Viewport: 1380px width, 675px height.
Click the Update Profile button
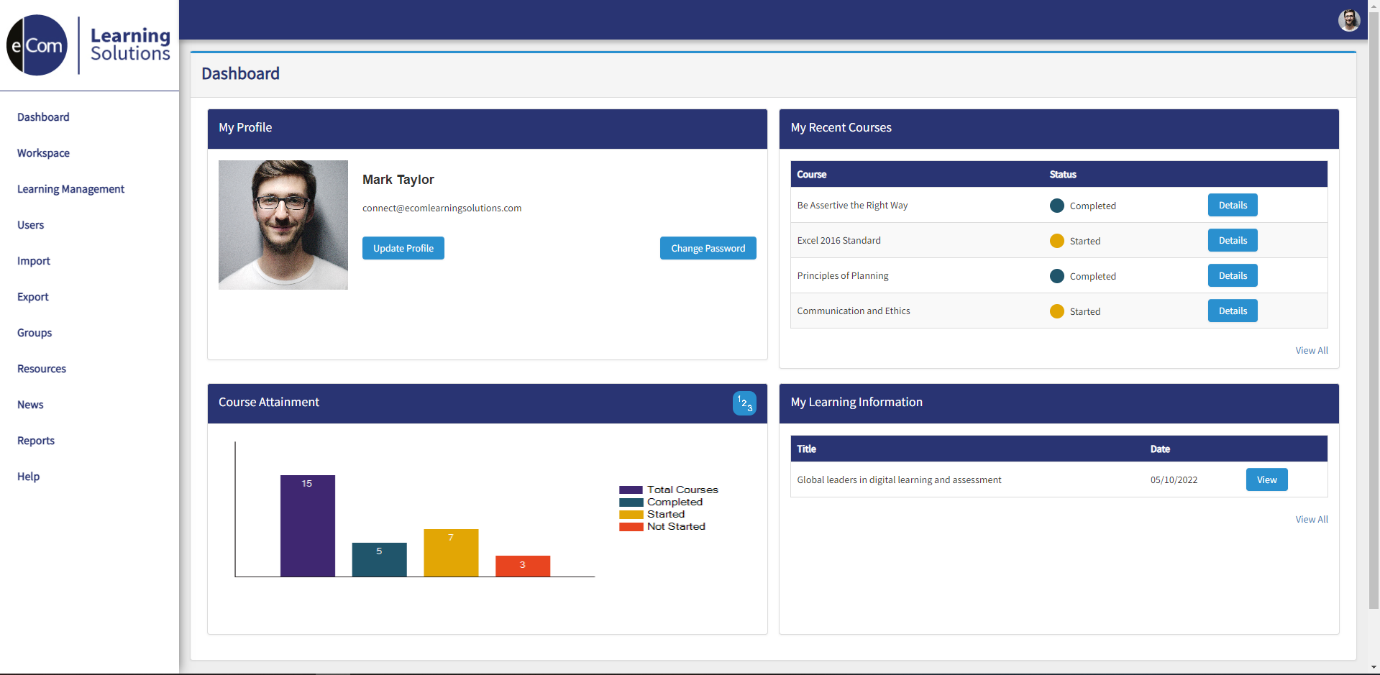403,248
